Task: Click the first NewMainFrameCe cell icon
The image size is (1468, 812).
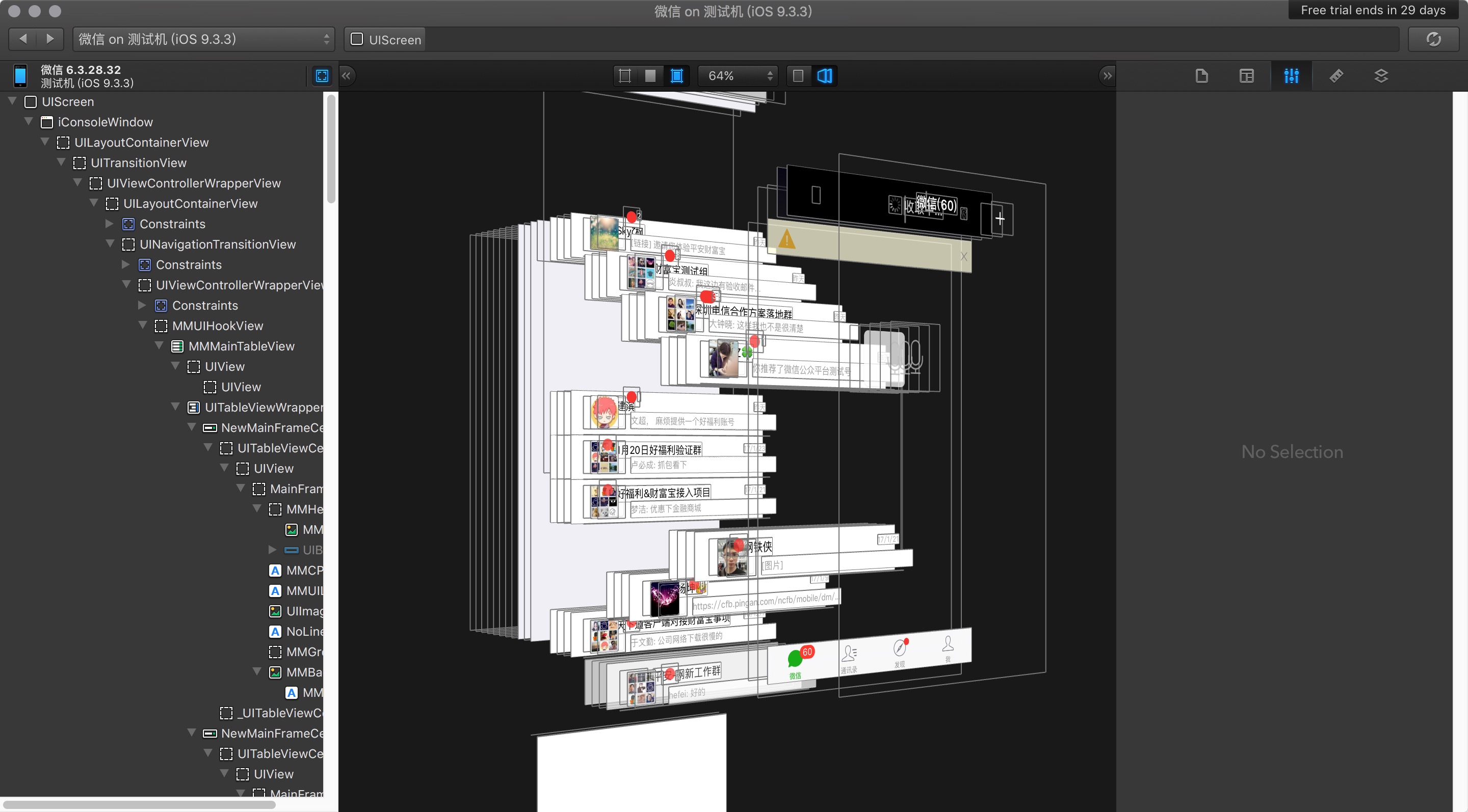Action: 209,427
